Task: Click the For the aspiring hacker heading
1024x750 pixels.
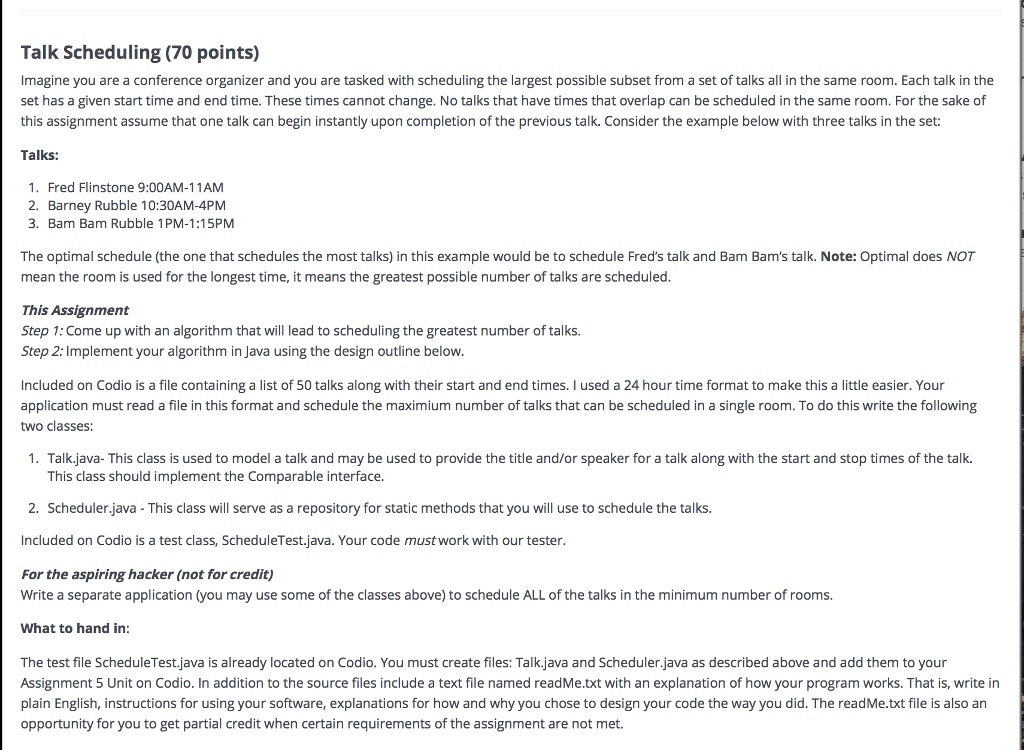Action: [x=147, y=574]
